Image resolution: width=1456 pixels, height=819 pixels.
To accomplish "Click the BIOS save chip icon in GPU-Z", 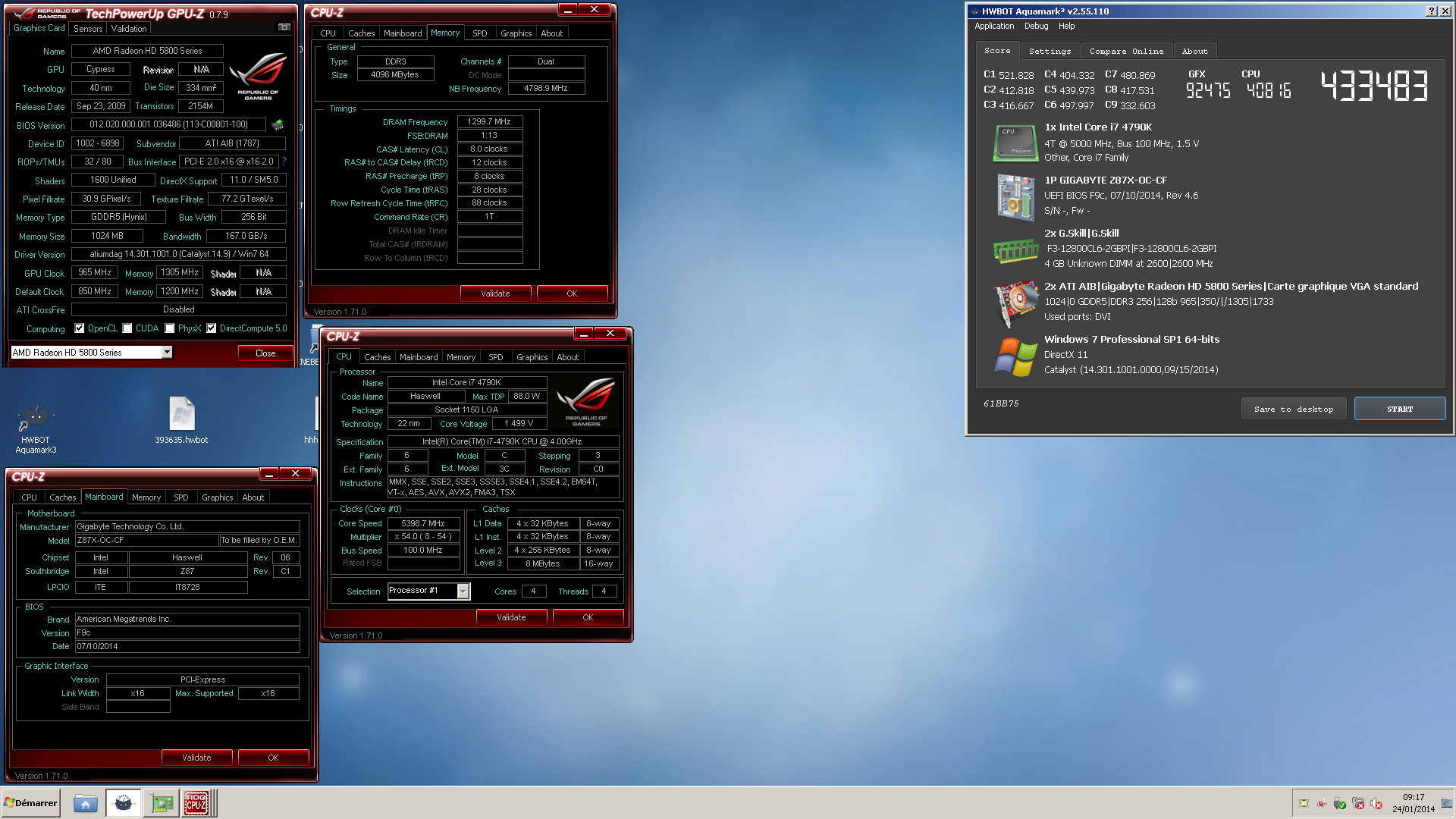I will pos(278,124).
